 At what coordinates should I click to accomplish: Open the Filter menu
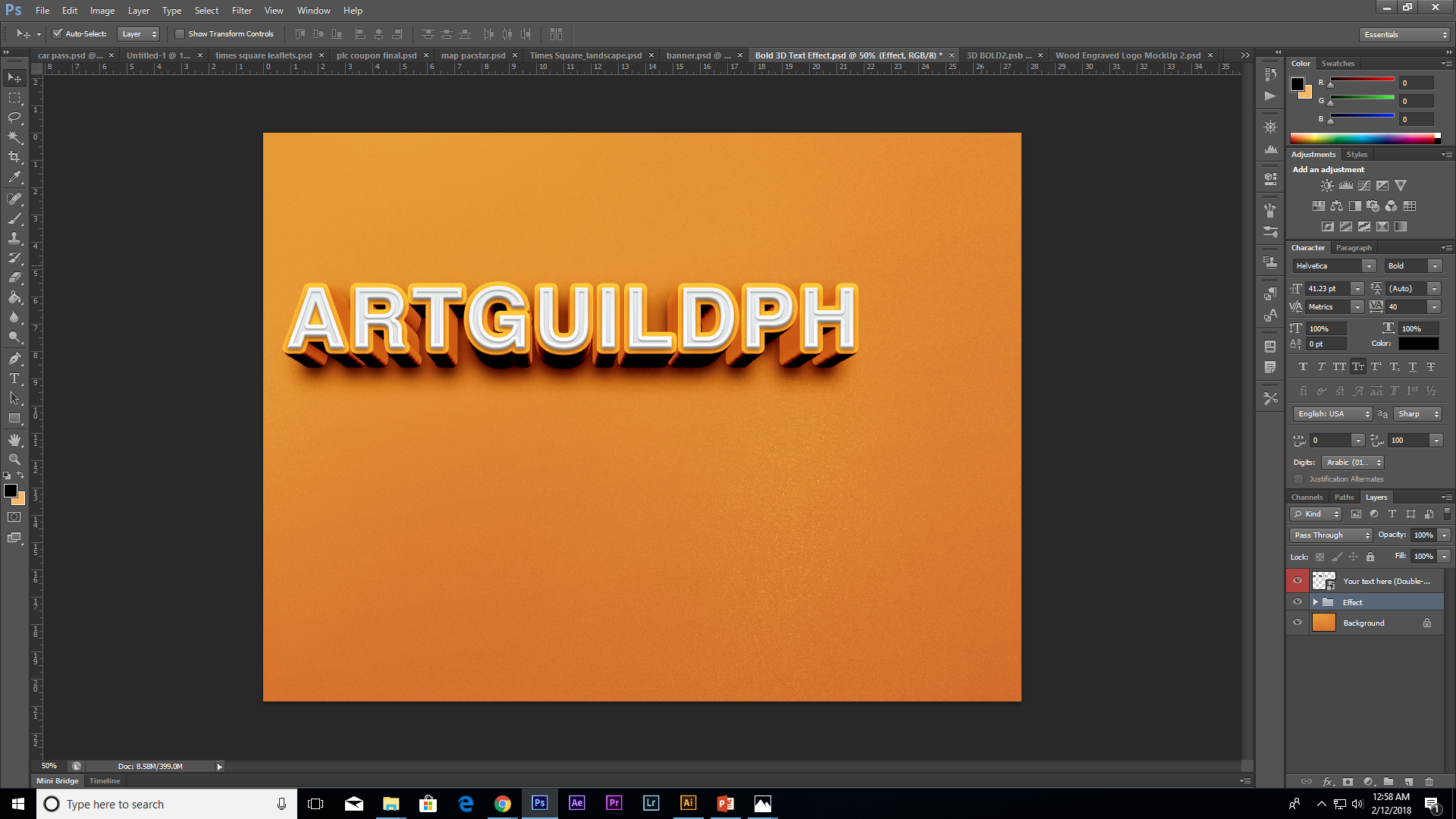242,11
